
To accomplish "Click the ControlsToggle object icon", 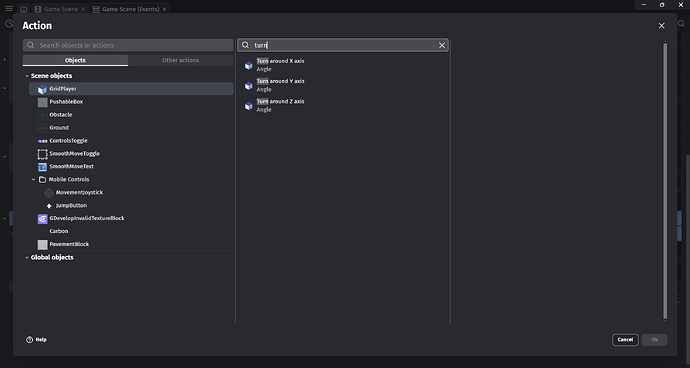I will click(x=42, y=141).
